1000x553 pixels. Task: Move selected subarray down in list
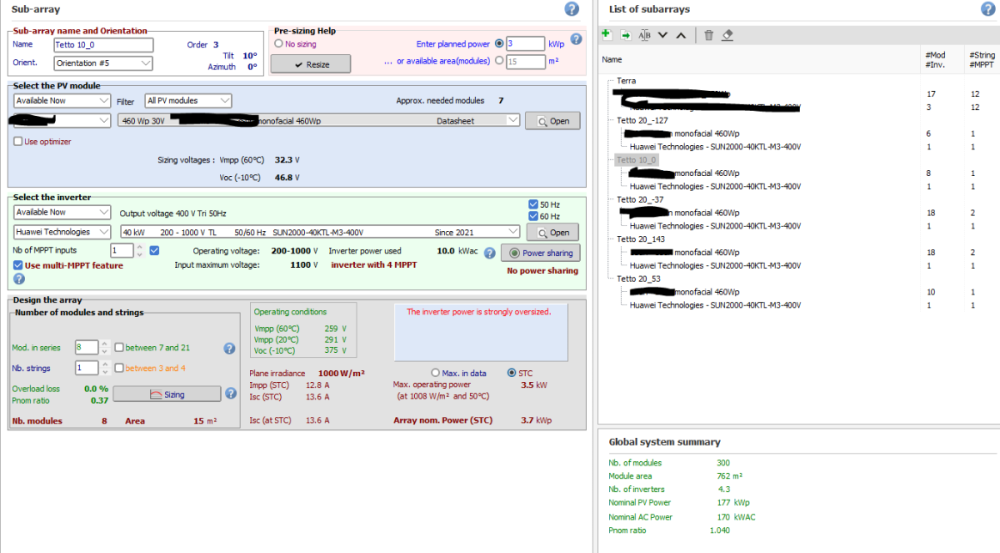pyautogui.click(x=662, y=35)
